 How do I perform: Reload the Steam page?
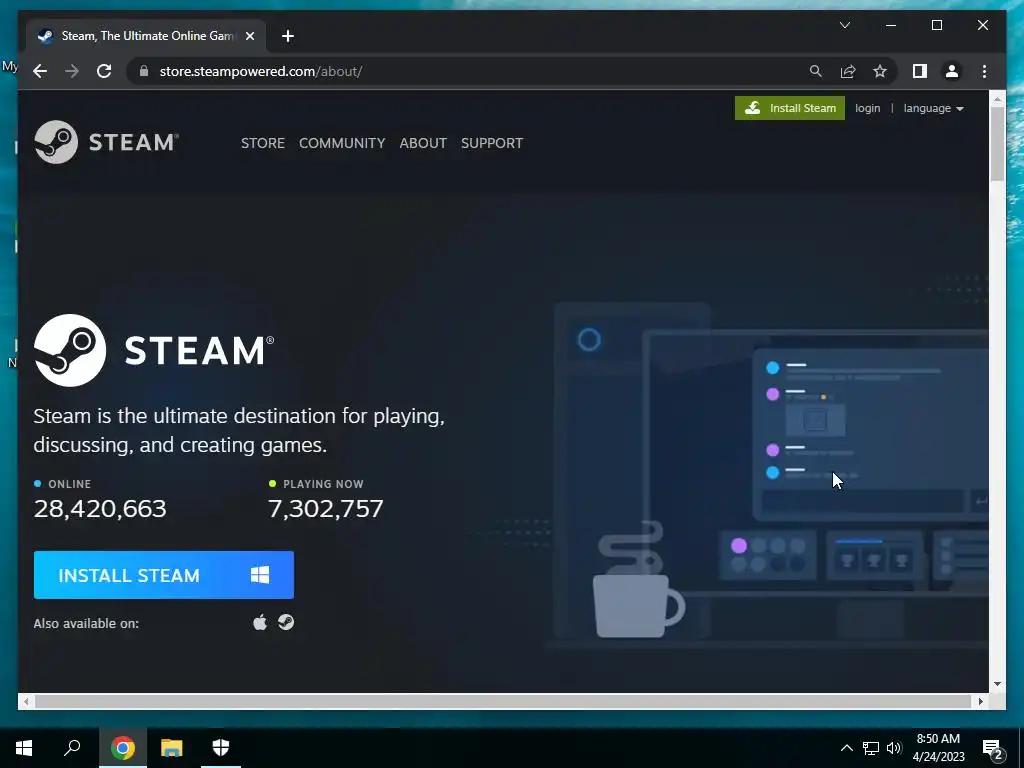point(104,71)
